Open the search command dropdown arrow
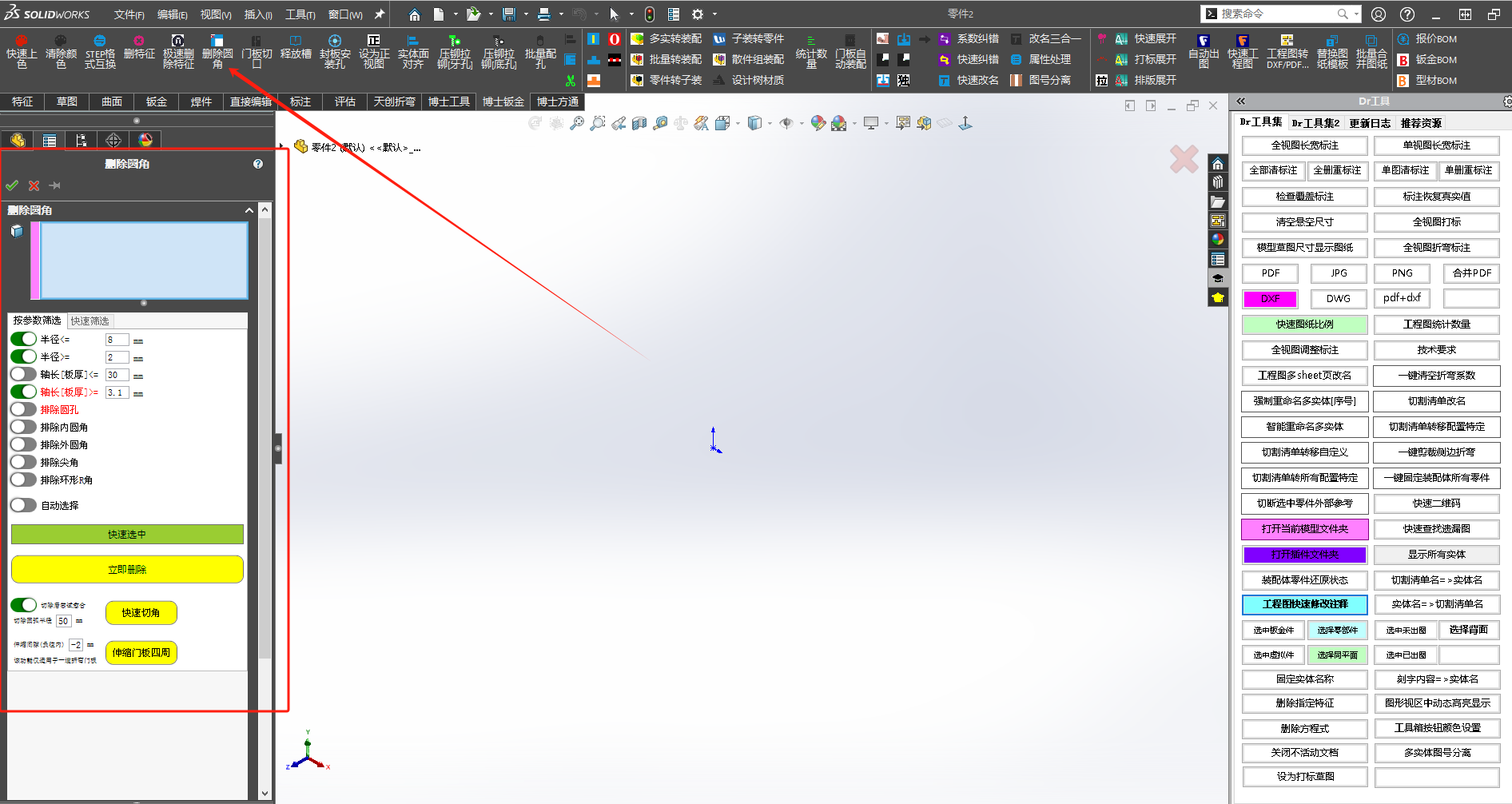Image resolution: width=1512 pixels, height=804 pixels. [1357, 14]
